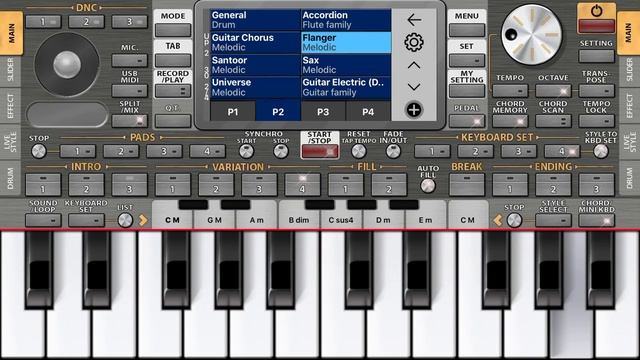The height and width of the screenshot is (360, 640).
Task: Click the STYLE SELECT button
Action: (x=553, y=220)
